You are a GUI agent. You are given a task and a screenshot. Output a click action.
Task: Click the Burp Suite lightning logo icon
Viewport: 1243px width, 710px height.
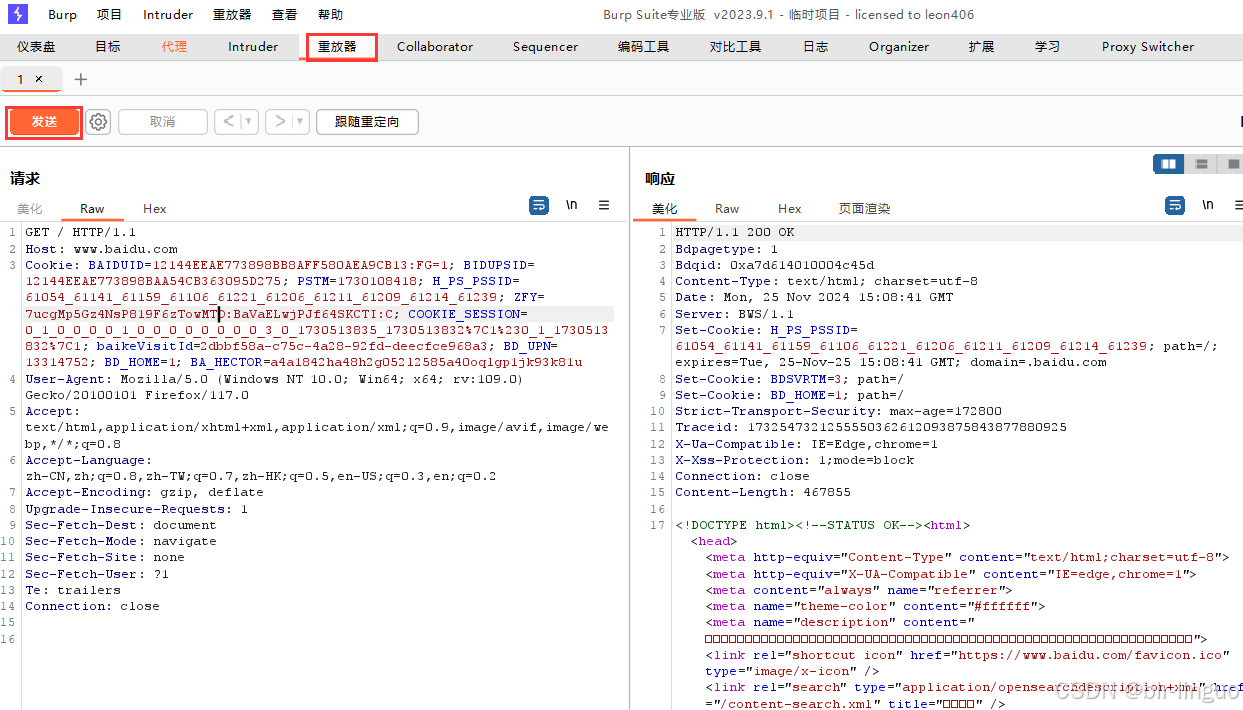pyautogui.click(x=17, y=14)
